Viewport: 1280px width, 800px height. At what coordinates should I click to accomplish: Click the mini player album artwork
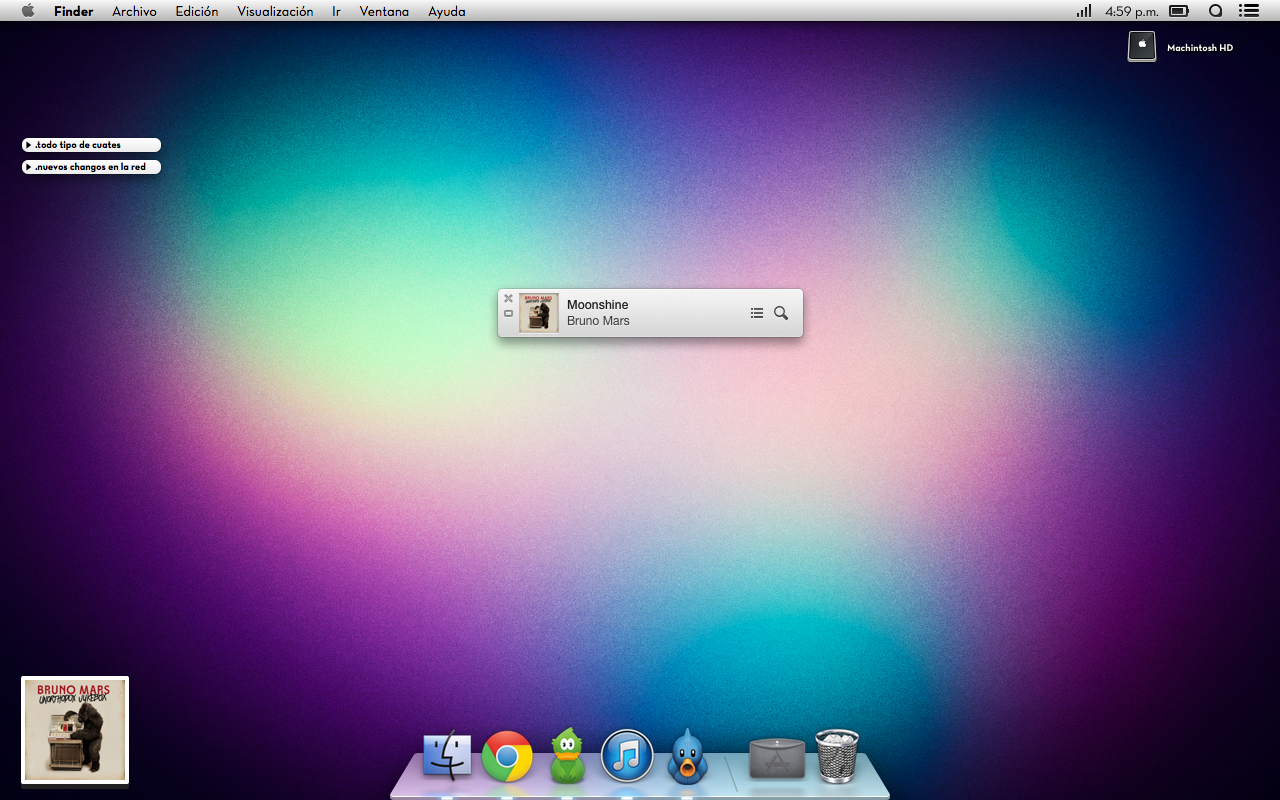pyautogui.click(x=539, y=313)
